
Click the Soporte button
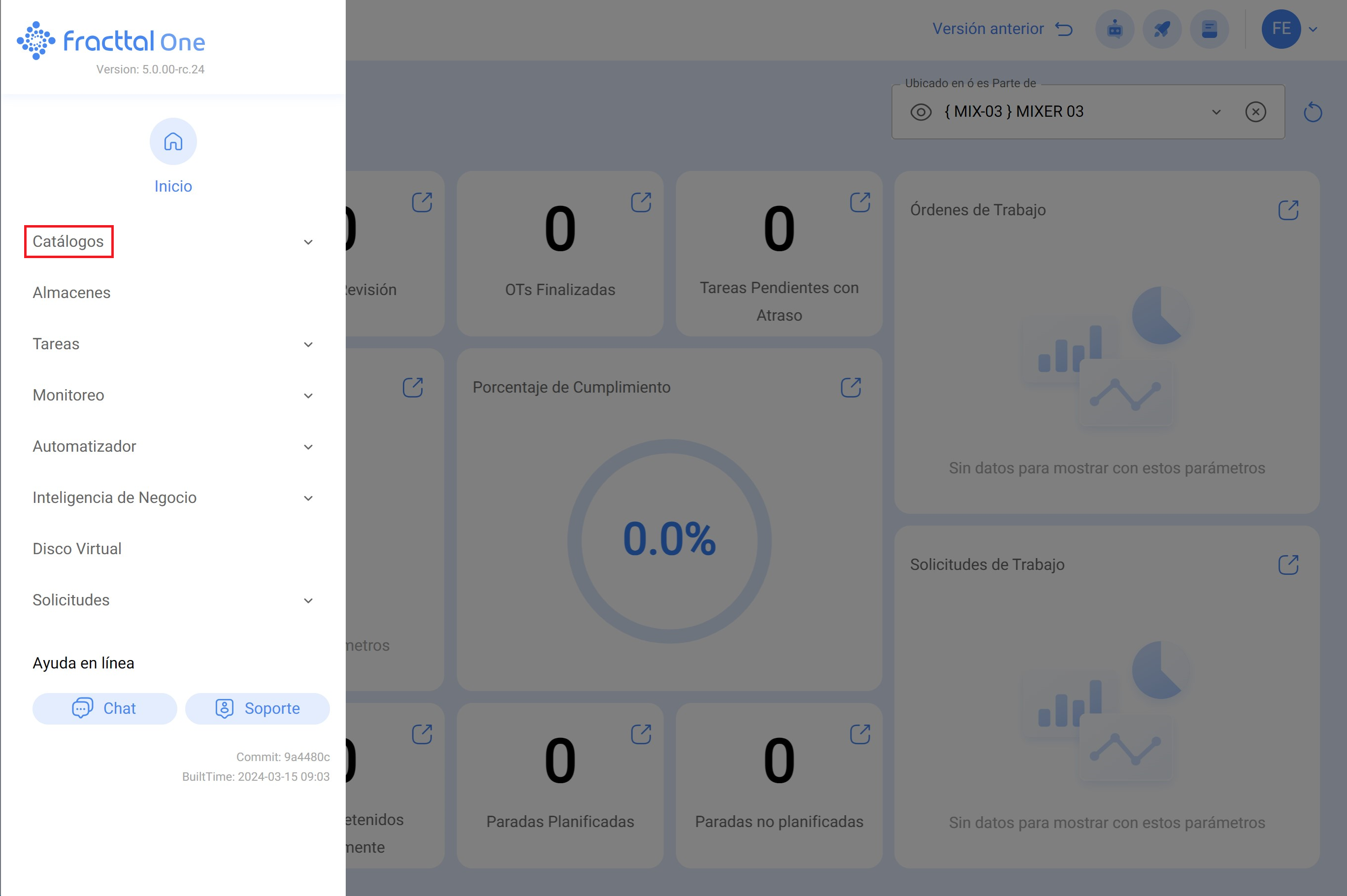(x=257, y=708)
